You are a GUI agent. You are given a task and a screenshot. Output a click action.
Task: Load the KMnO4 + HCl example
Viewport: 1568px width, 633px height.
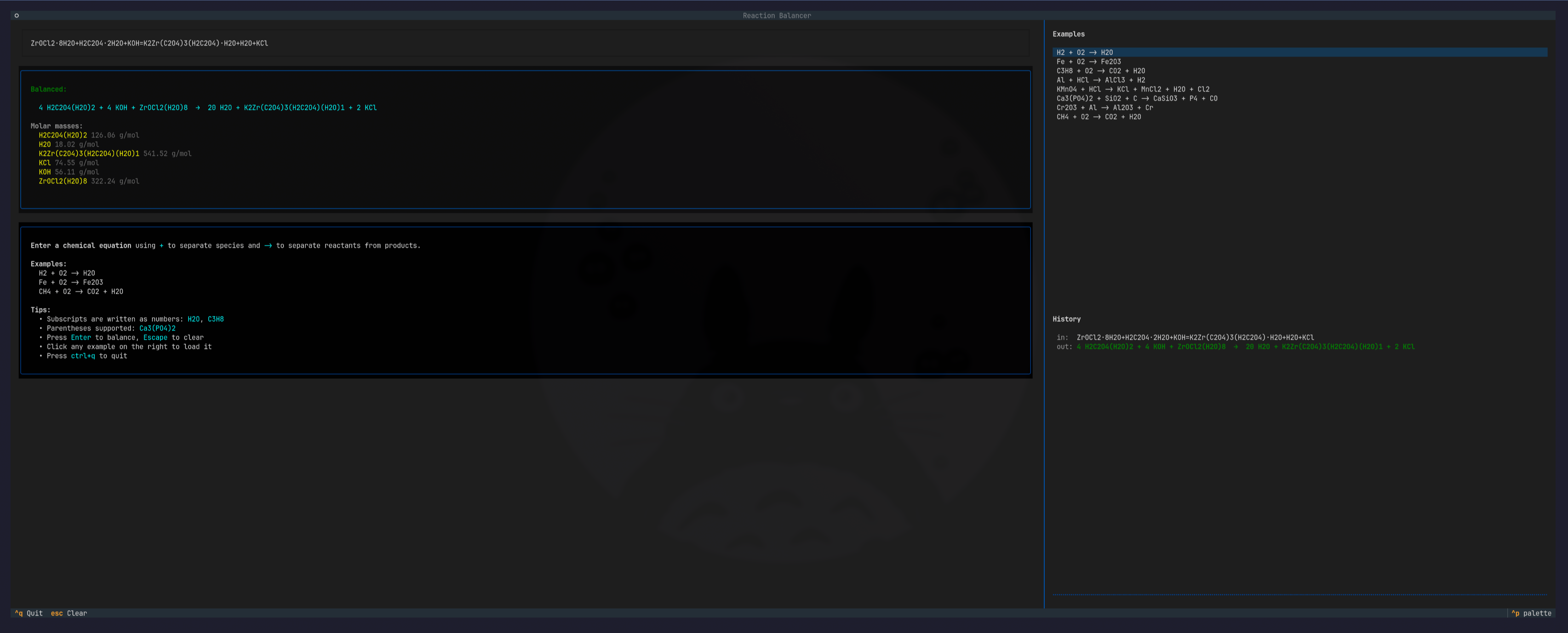[1132, 89]
